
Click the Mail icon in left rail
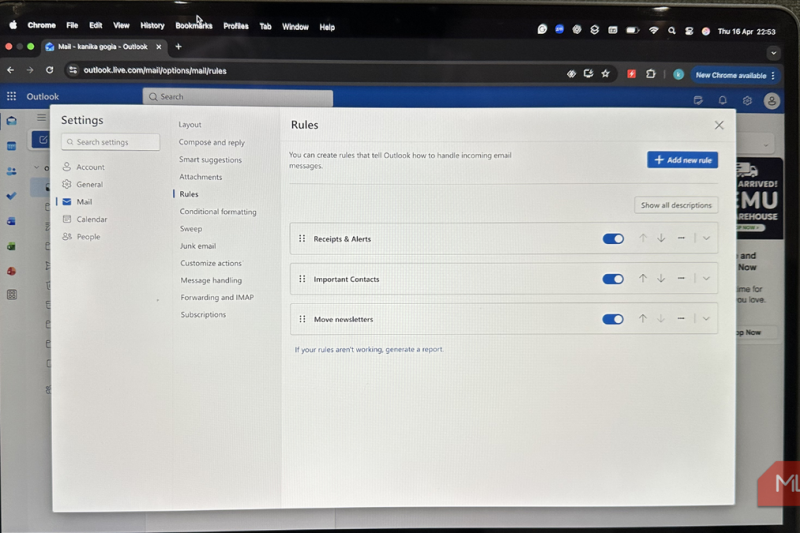[x=11, y=121]
